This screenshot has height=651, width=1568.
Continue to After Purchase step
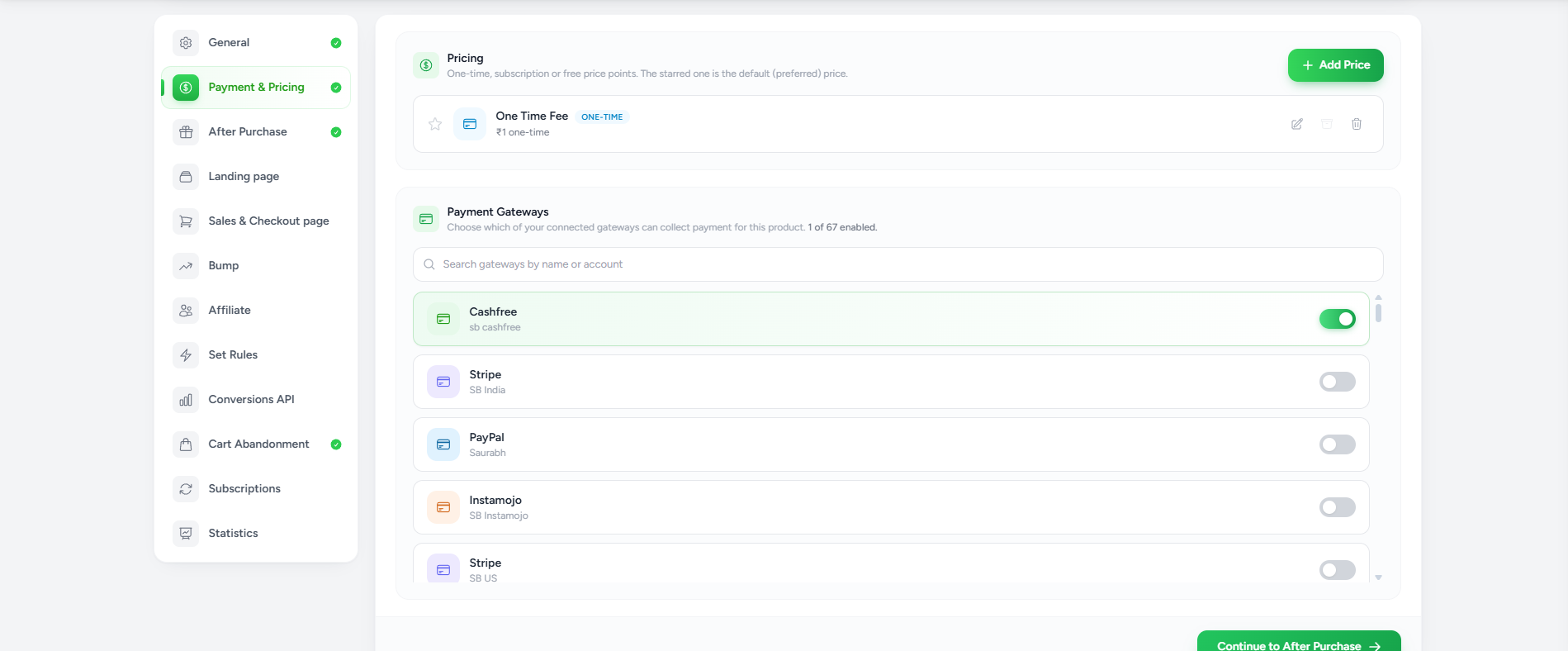tap(1299, 642)
